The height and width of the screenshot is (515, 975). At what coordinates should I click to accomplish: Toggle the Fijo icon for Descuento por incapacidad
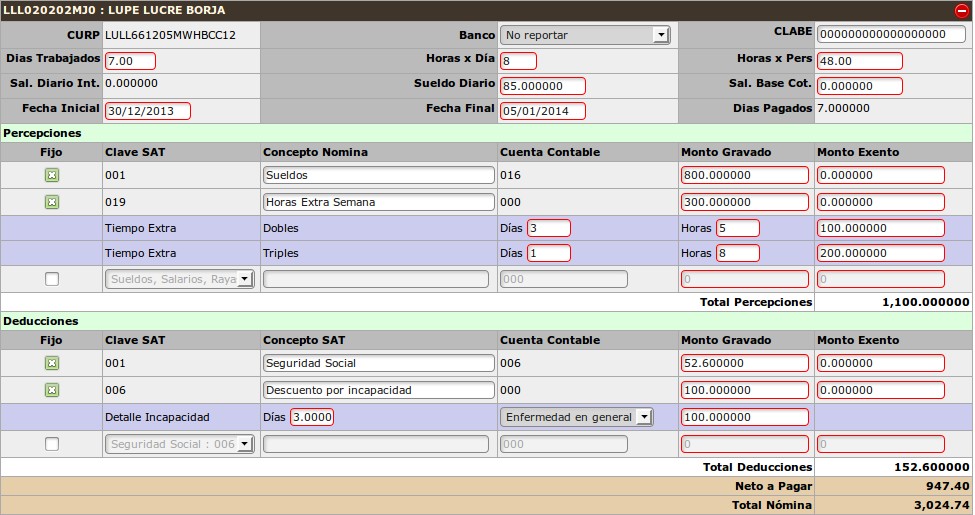52,390
